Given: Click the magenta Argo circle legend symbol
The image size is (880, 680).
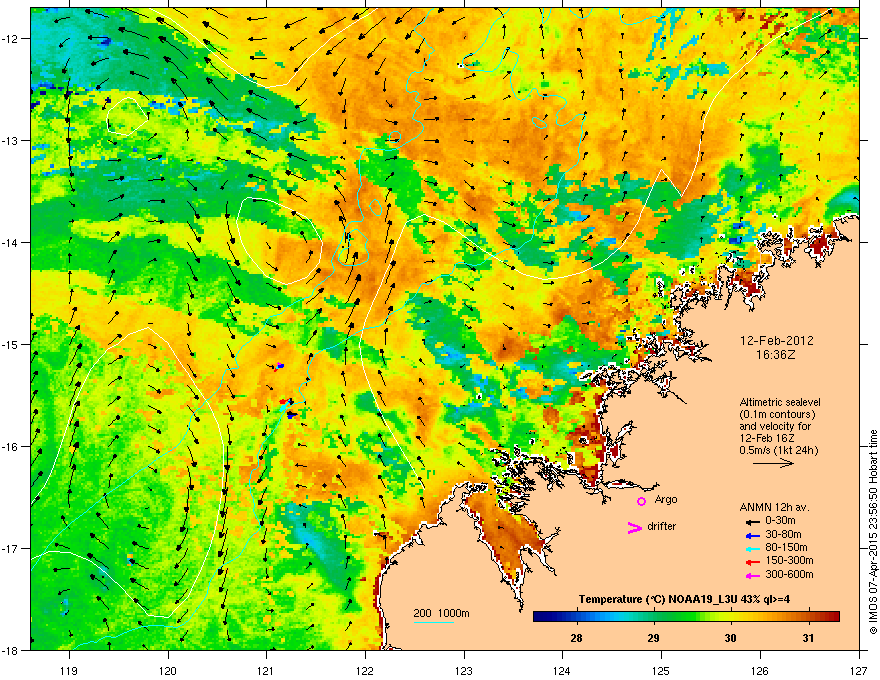Looking at the screenshot, I should coord(641,501).
